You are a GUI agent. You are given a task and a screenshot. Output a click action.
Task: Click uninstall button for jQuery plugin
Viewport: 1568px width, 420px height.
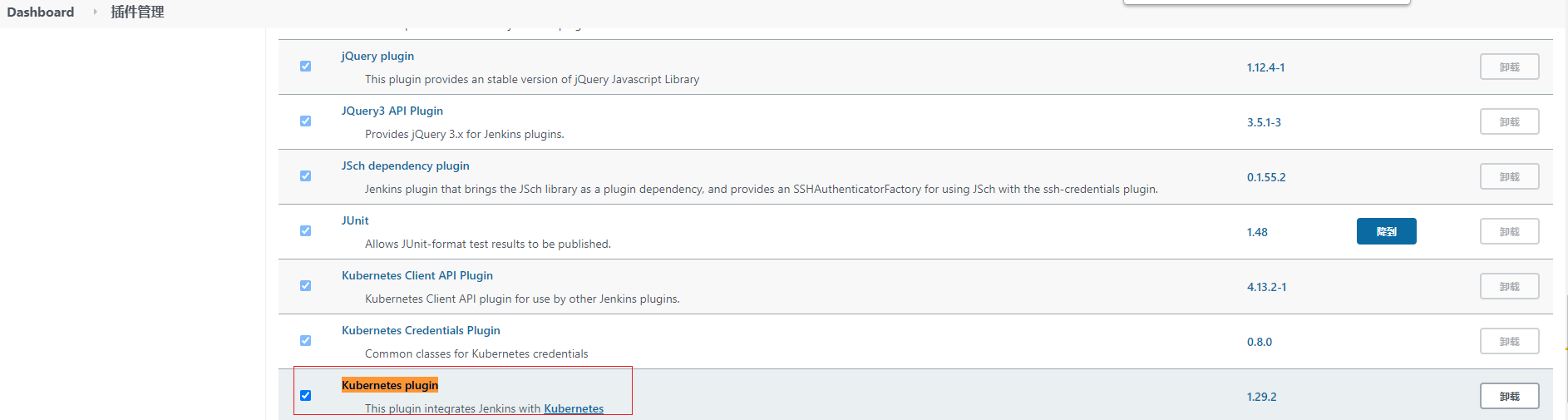[1510, 67]
